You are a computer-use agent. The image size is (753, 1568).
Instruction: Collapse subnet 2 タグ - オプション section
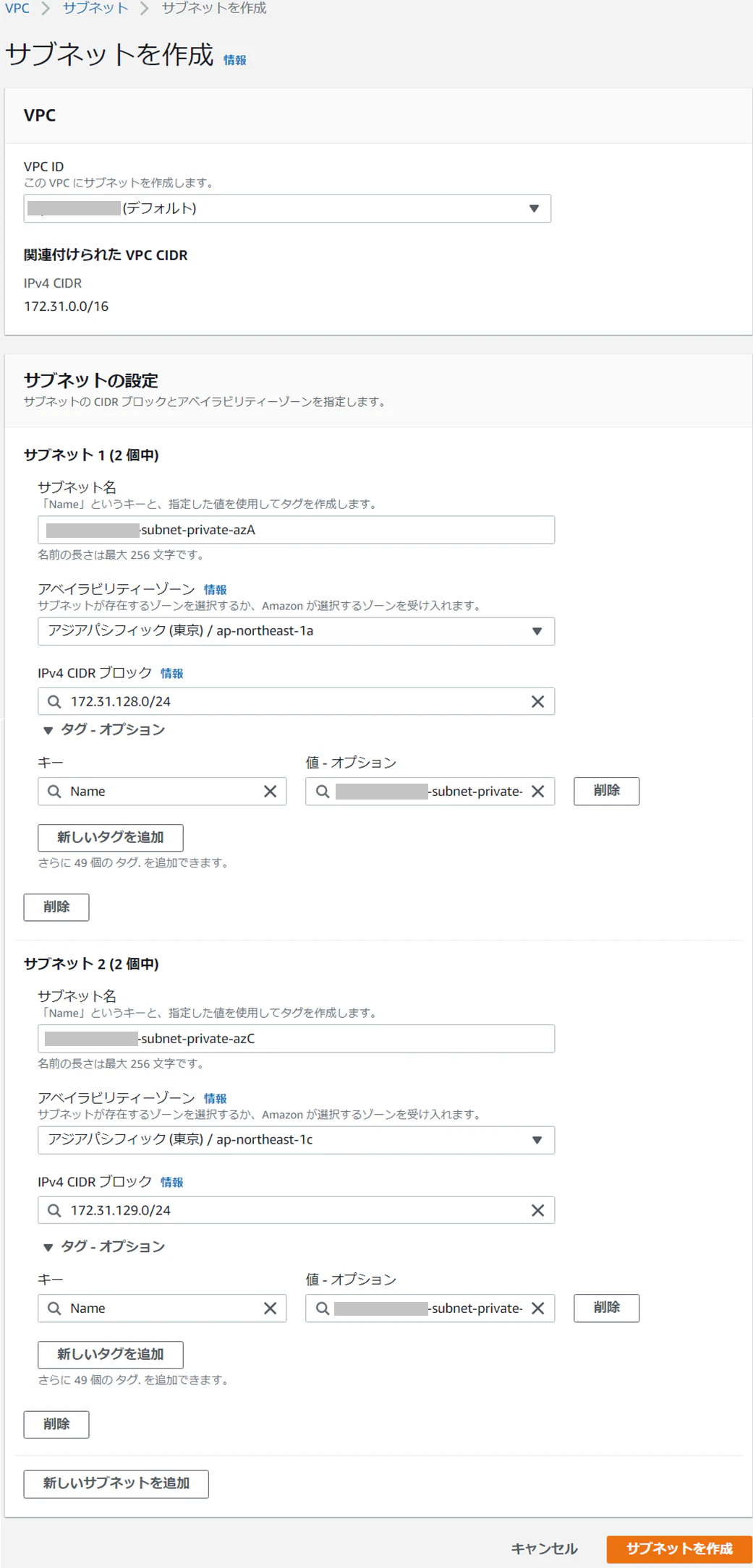click(x=104, y=1246)
